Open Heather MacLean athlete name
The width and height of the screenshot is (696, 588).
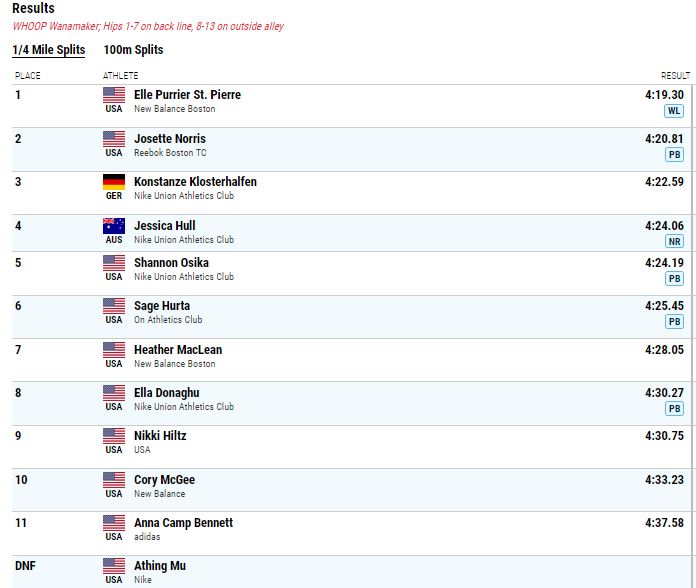click(x=178, y=350)
